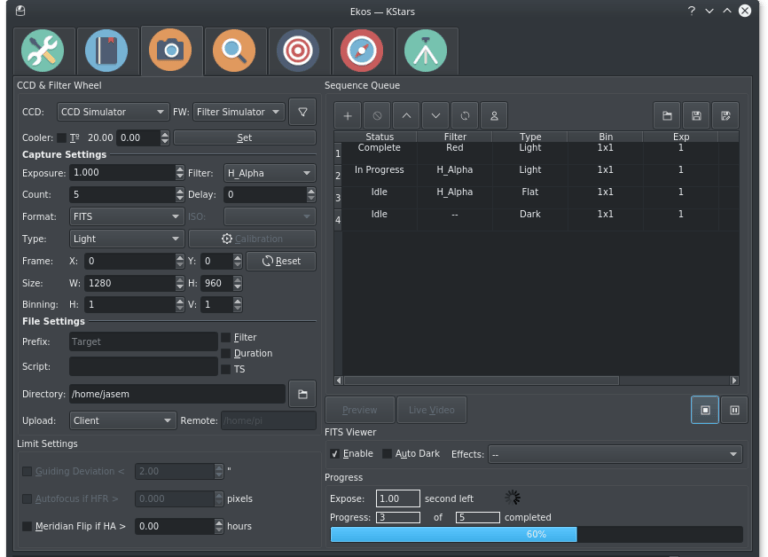Open the Align compass module icon
The image size is (768, 557).
click(x=361, y=50)
